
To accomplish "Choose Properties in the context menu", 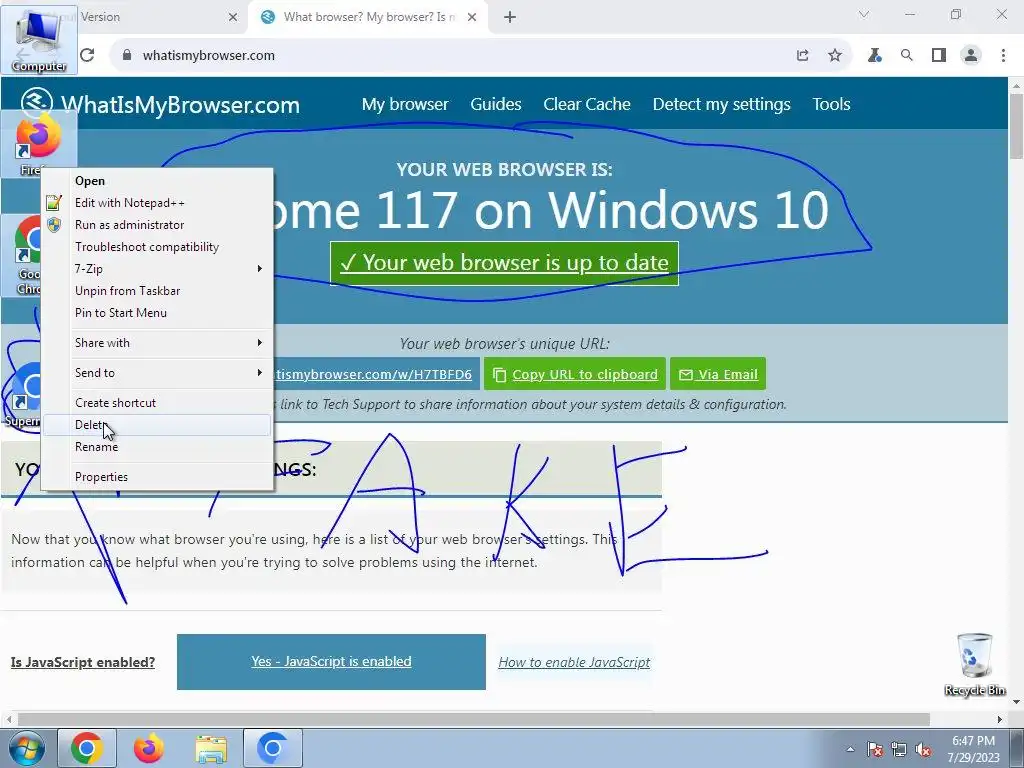I will pyautogui.click(x=157, y=477).
